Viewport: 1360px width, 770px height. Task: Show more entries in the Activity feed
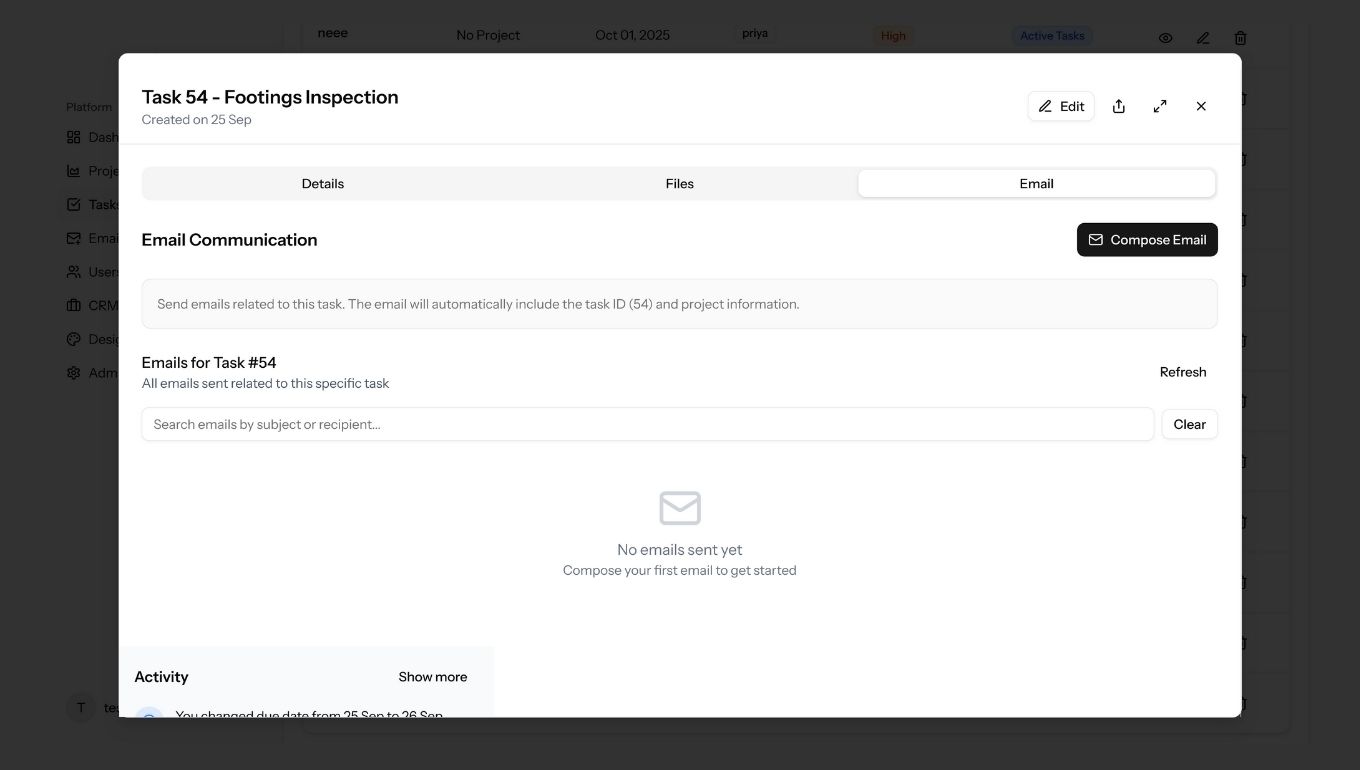(432, 676)
